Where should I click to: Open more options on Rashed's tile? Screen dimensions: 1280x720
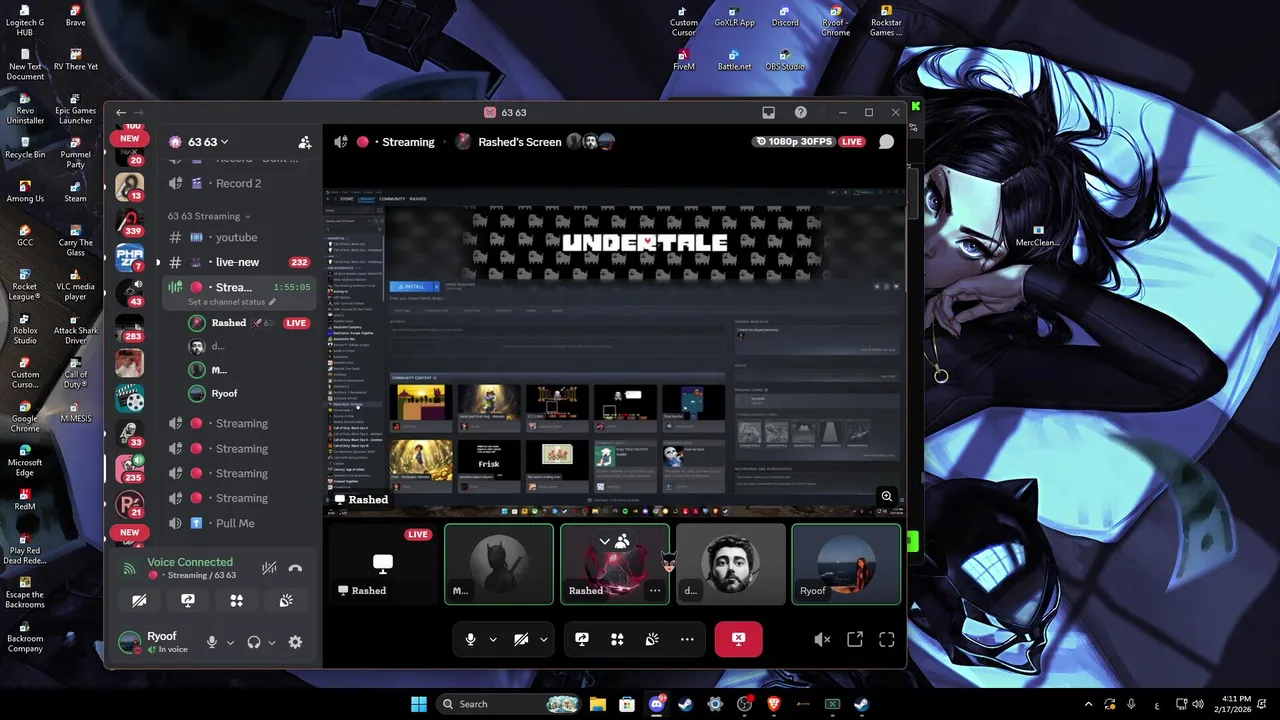[655, 590]
